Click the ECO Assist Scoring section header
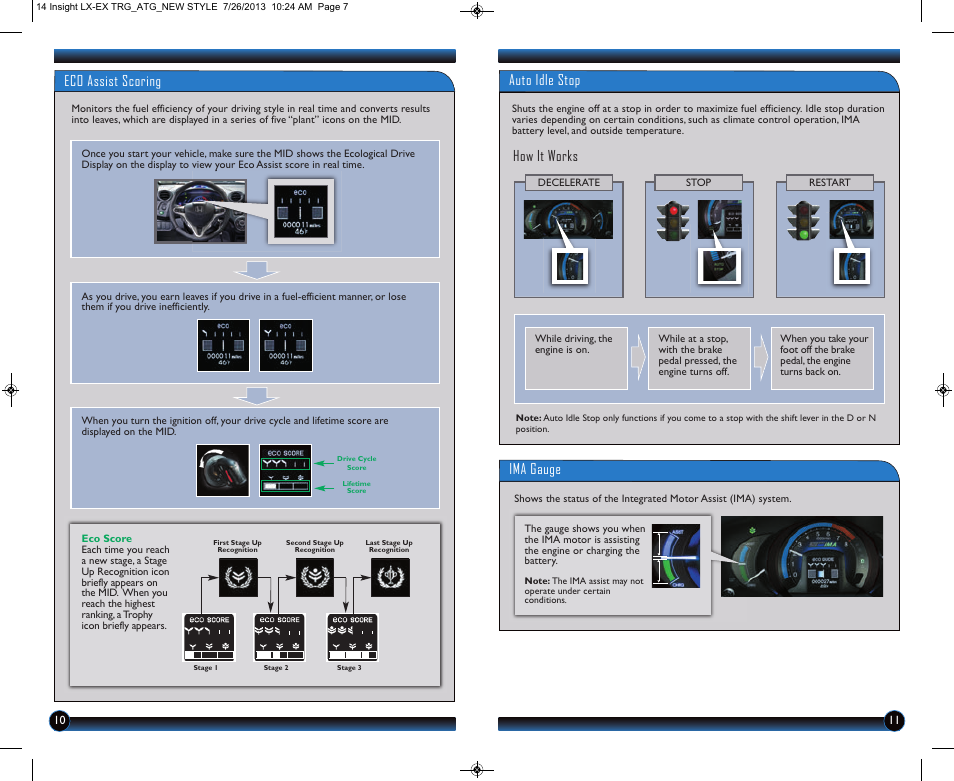This screenshot has width=954, height=781. [254, 82]
